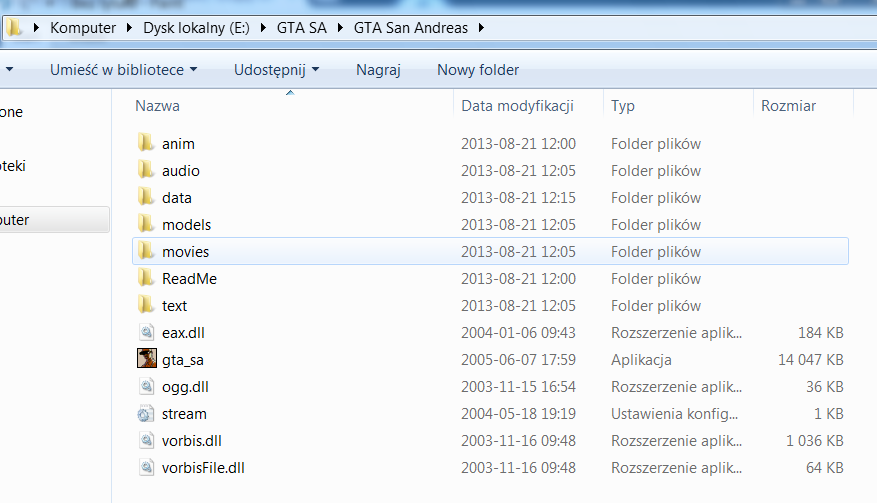Viewport: 877px width, 503px height.
Task: Click the date 2005-06-07 17:59
Action: 518,360
